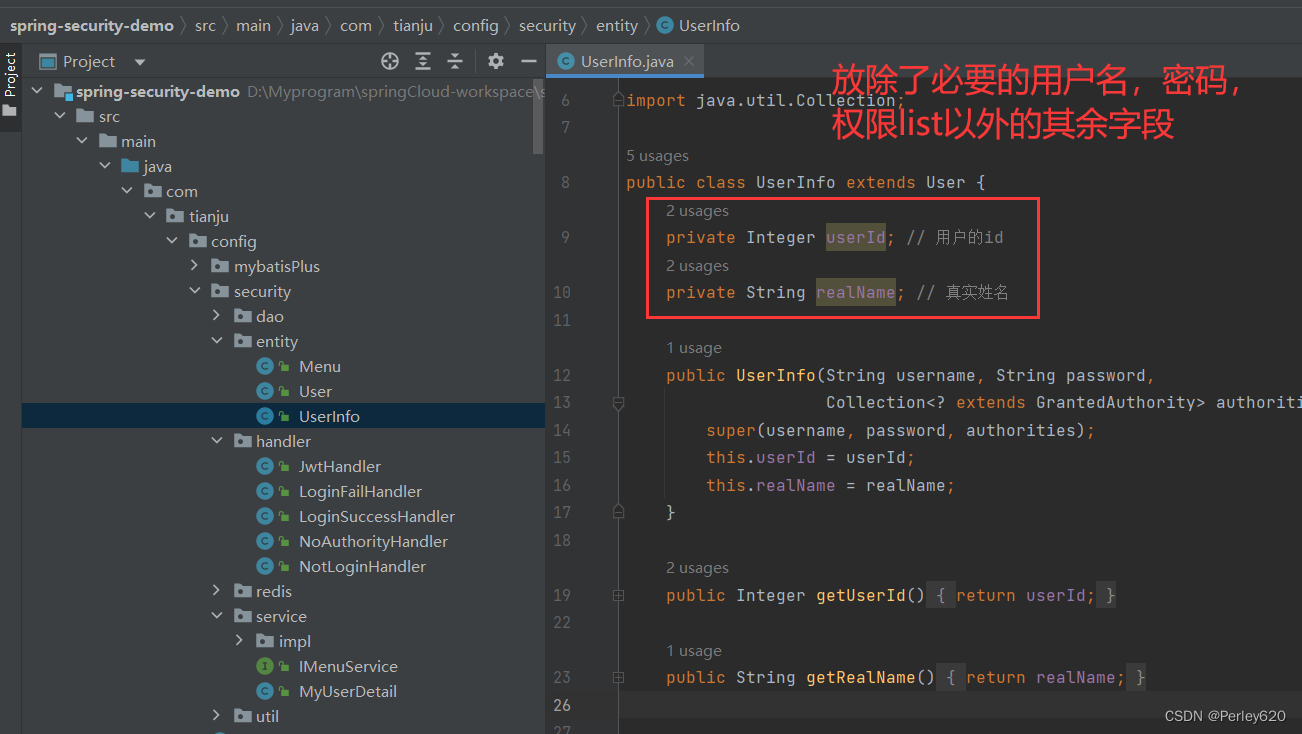Screen dimensions: 1302x734
Task: Click the class icon beside JwtHandler
Action: coord(265,466)
